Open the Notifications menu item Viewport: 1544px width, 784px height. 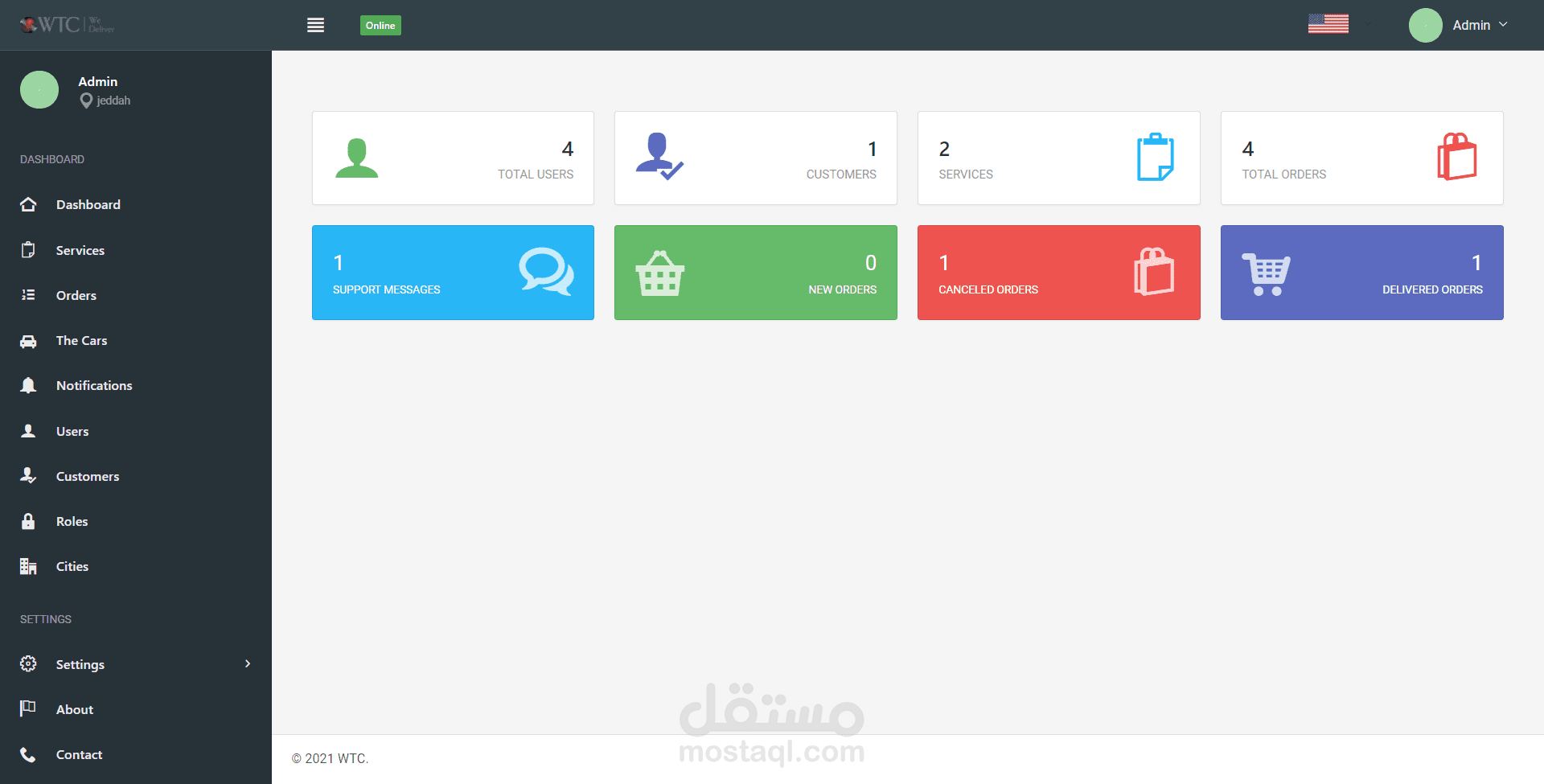pyautogui.click(x=94, y=385)
